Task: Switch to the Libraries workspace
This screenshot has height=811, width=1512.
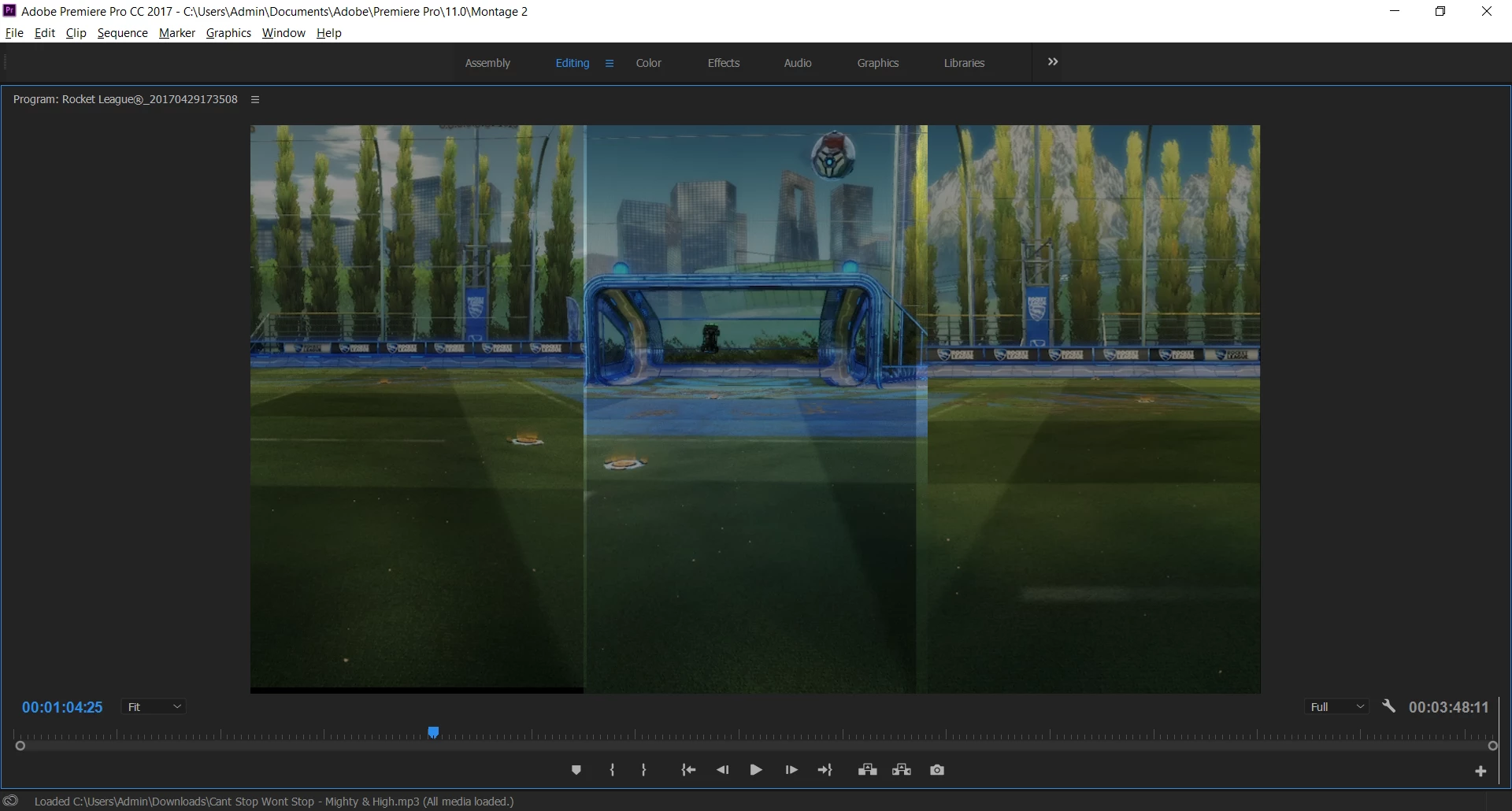Action: pos(965,63)
